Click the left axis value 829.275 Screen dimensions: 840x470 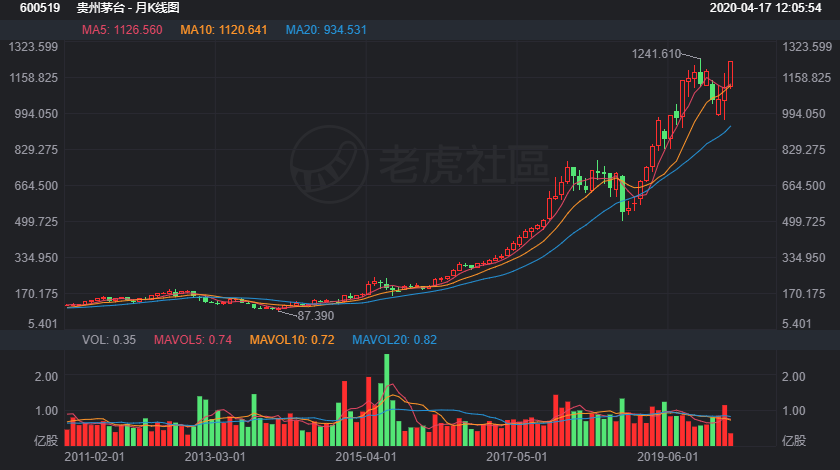(36, 150)
